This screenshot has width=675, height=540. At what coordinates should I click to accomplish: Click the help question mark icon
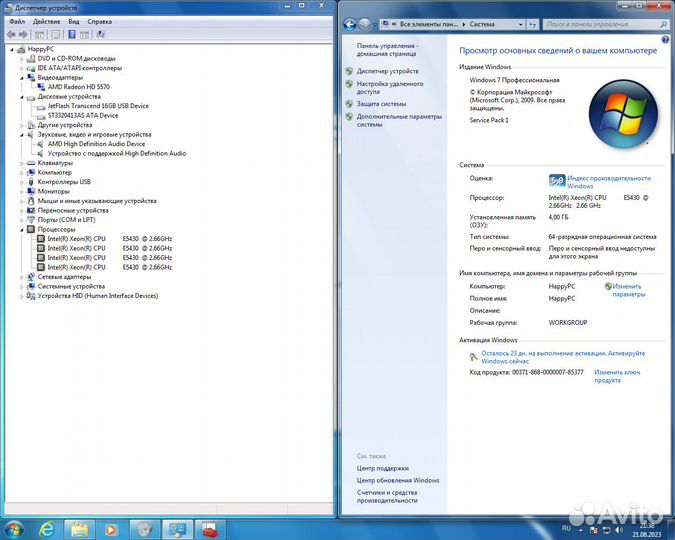click(666, 40)
